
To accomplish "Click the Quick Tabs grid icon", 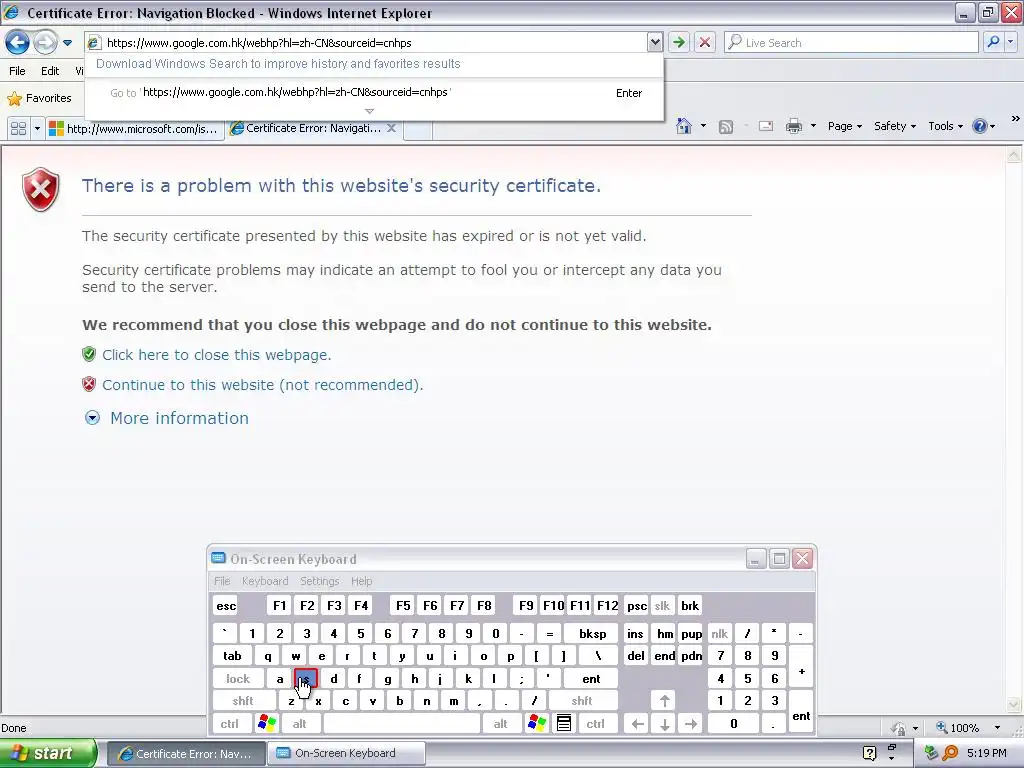I will pyautogui.click(x=18, y=129).
